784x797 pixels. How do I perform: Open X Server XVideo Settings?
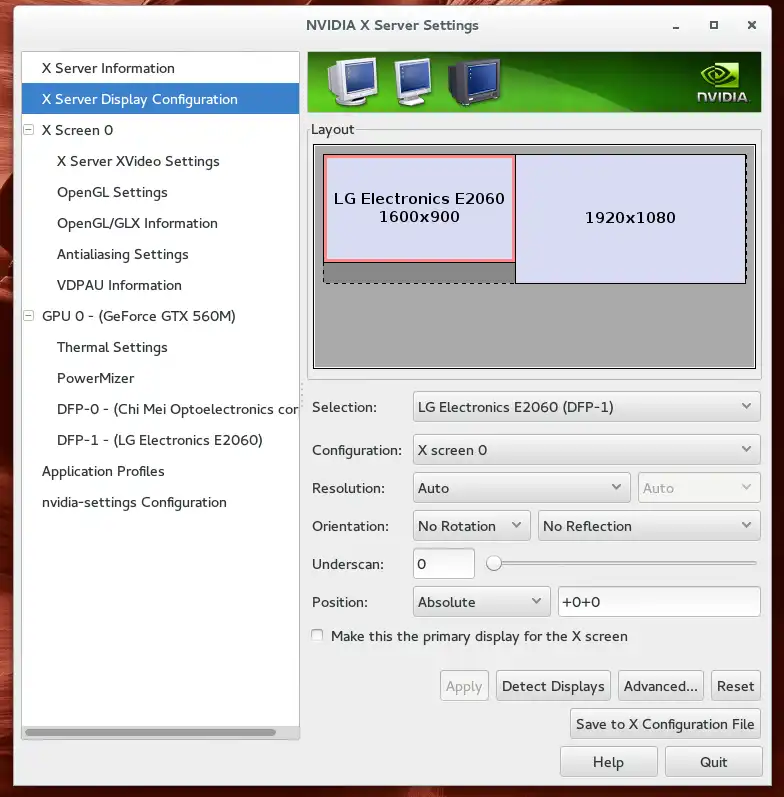click(160, 161)
